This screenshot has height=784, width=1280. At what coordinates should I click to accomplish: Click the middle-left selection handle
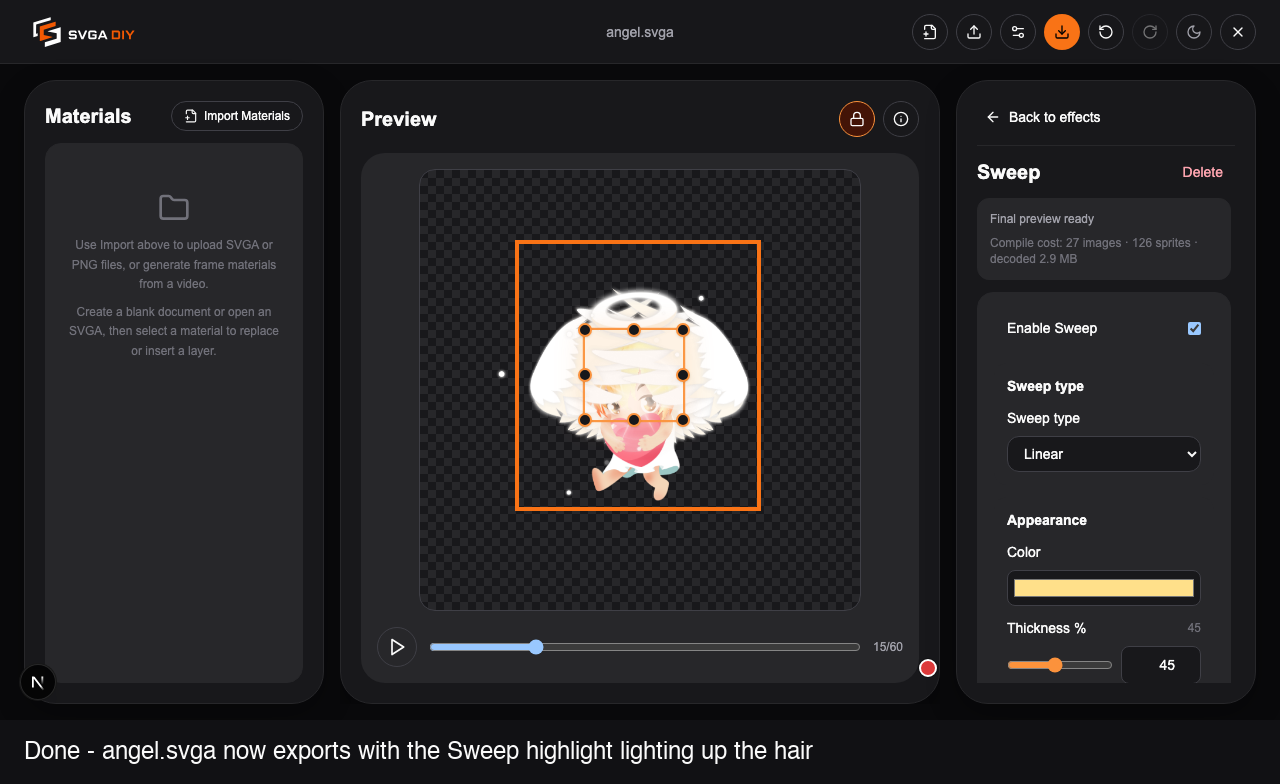(x=585, y=375)
